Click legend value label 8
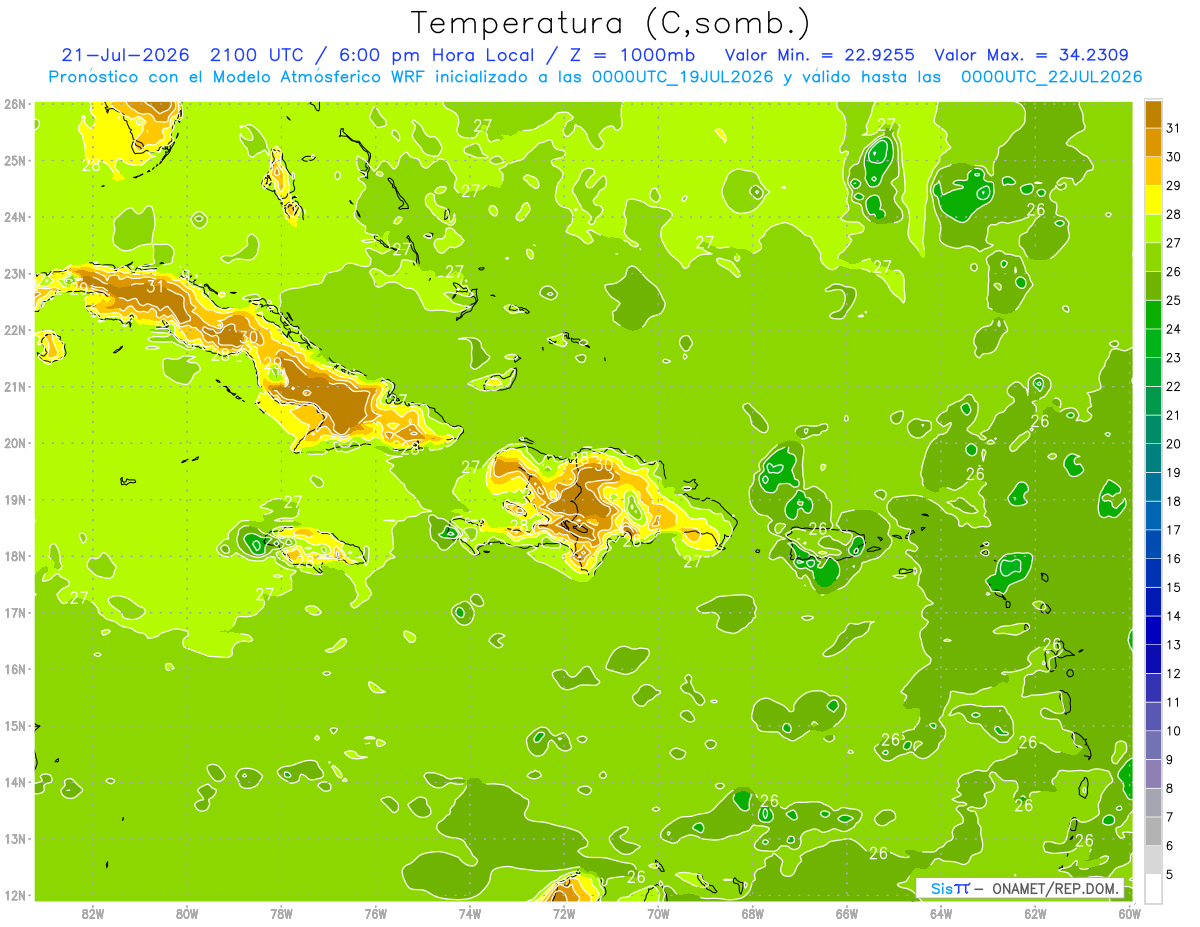Screen dimensions: 1200x927 (x=1171, y=789)
